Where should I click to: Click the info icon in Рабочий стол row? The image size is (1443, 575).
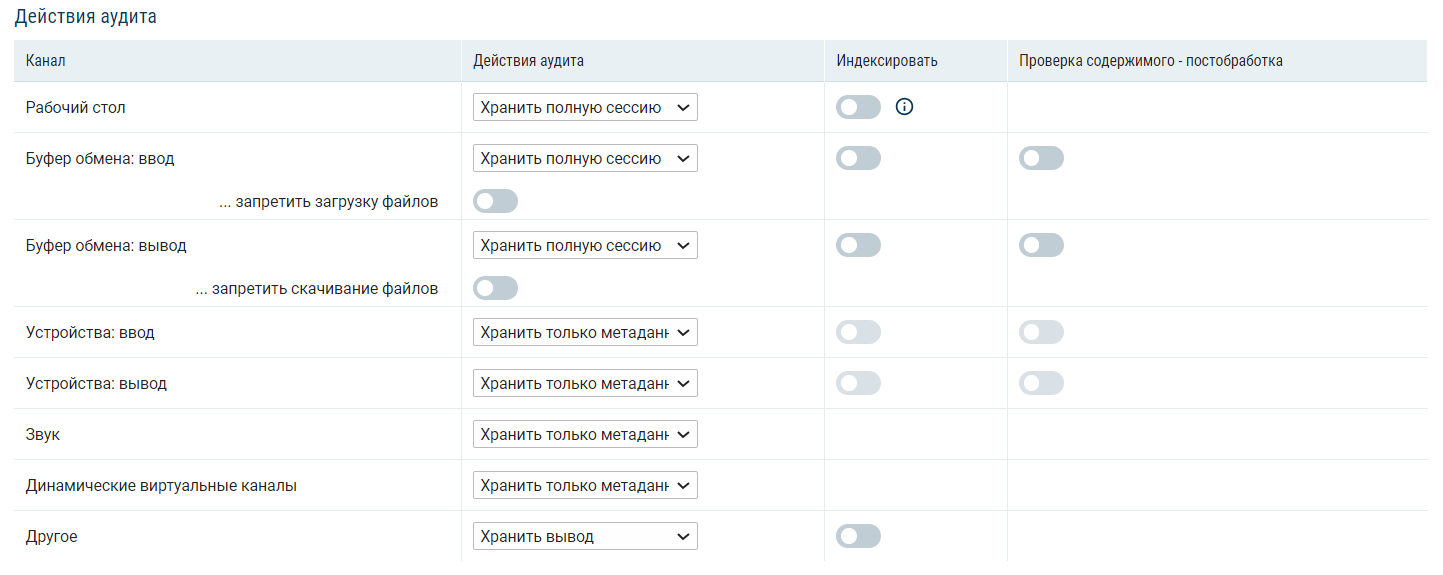[905, 107]
